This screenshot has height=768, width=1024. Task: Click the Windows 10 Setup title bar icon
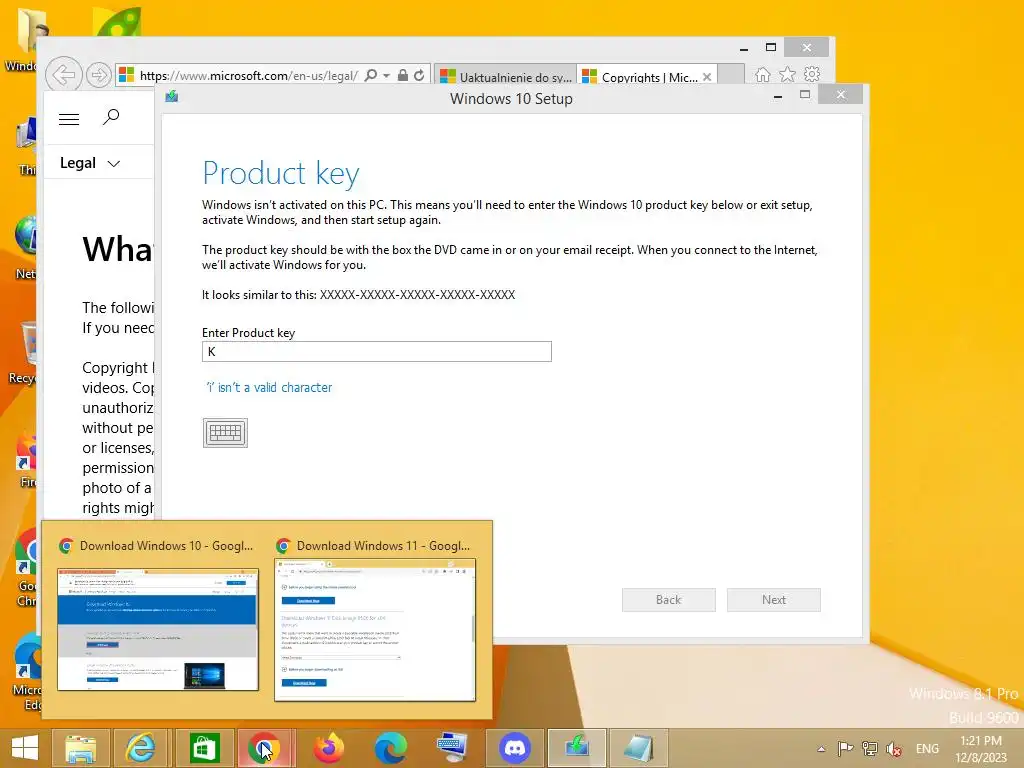tap(172, 97)
